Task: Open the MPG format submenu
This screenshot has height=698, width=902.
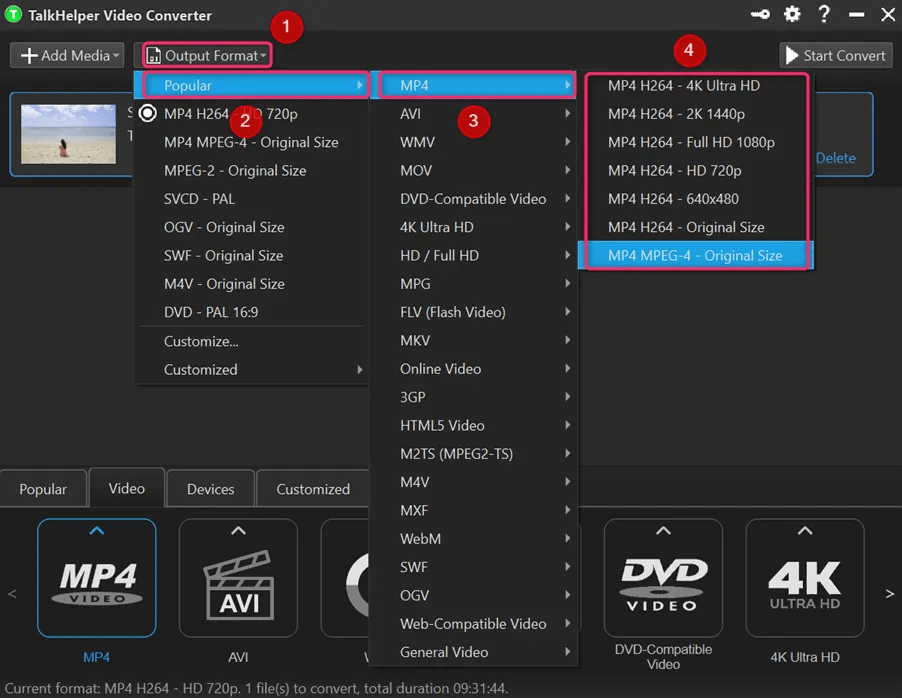Action: tap(474, 284)
